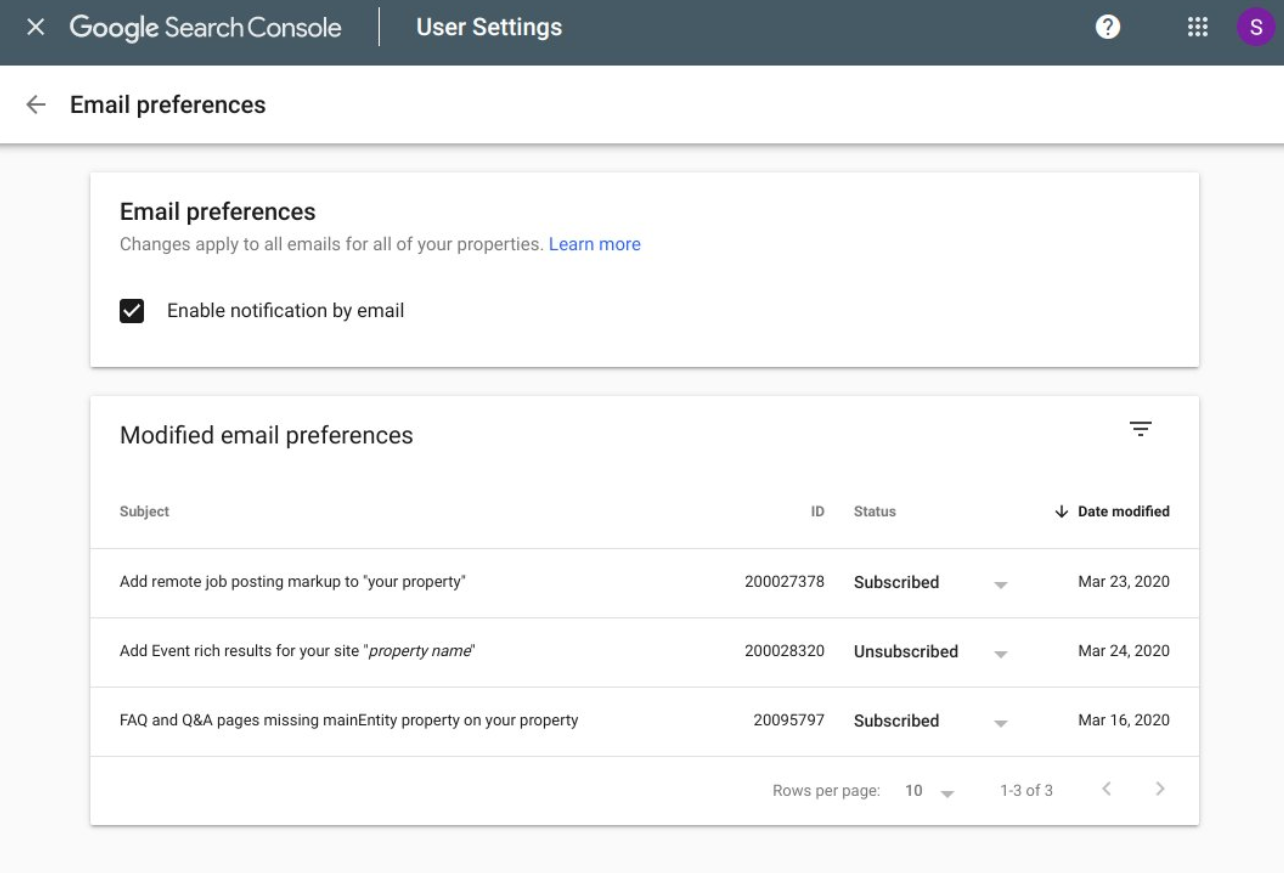
Task: Change status for Event rich results alert
Action: [1001, 652]
